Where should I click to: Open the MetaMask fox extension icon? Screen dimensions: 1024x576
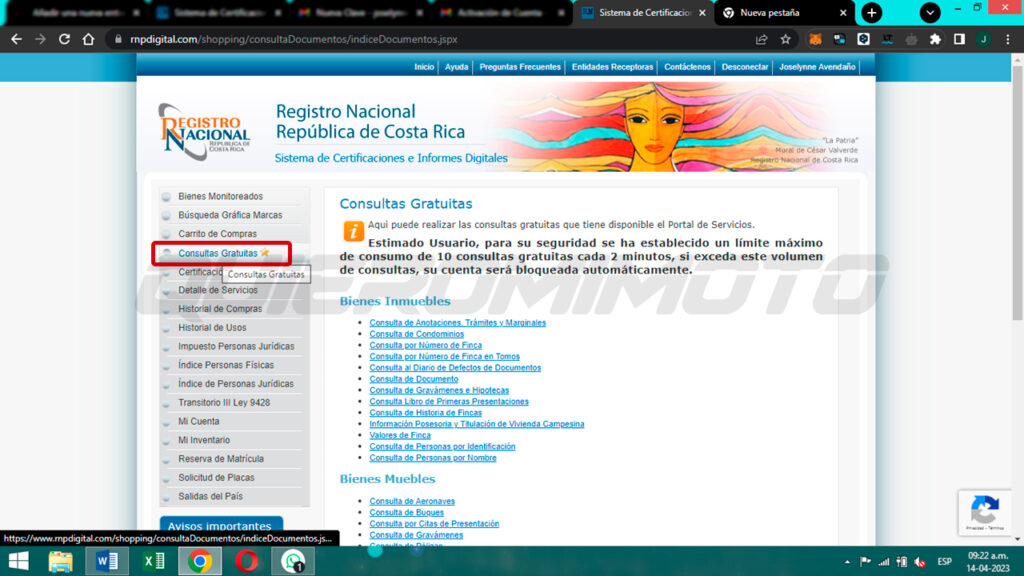(x=815, y=39)
